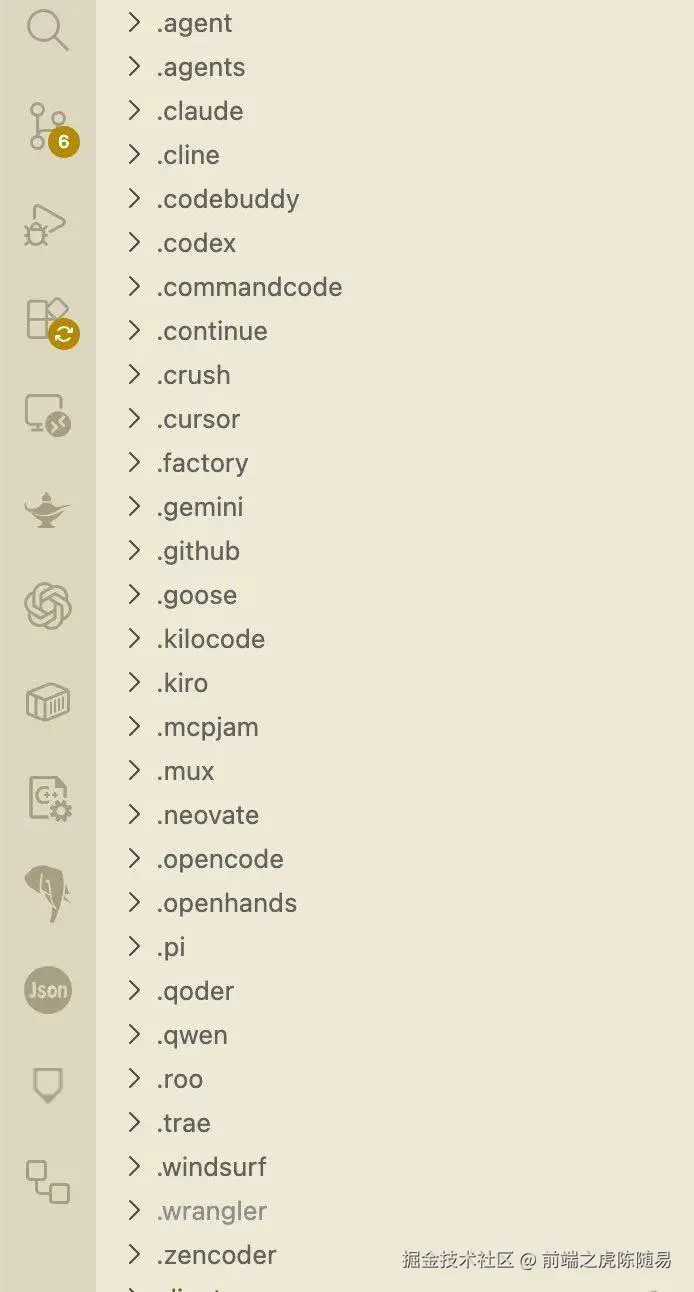
Task: Open the Extensions view
Action: click(47, 320)
